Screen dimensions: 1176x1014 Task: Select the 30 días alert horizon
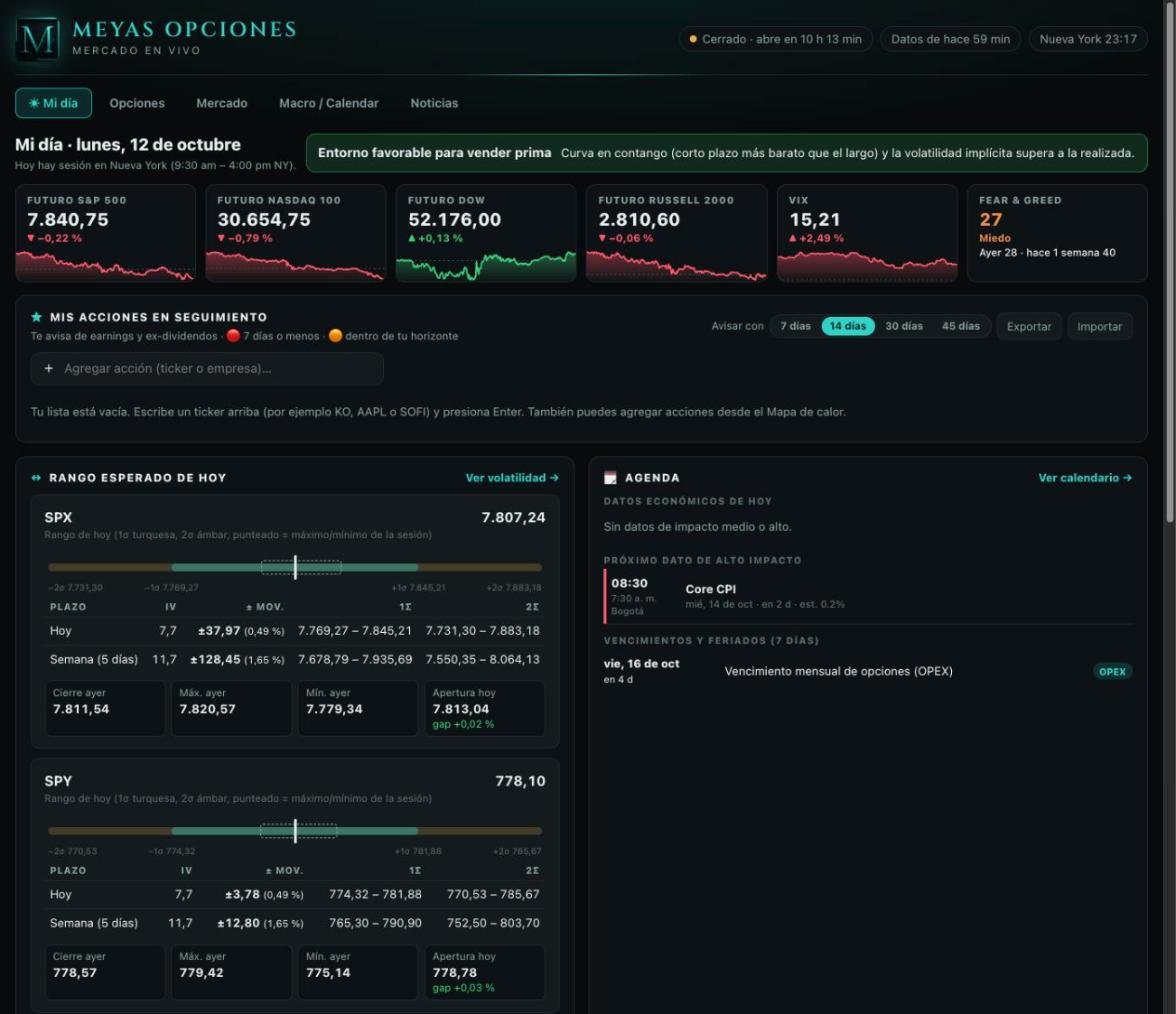pos(904,326)
